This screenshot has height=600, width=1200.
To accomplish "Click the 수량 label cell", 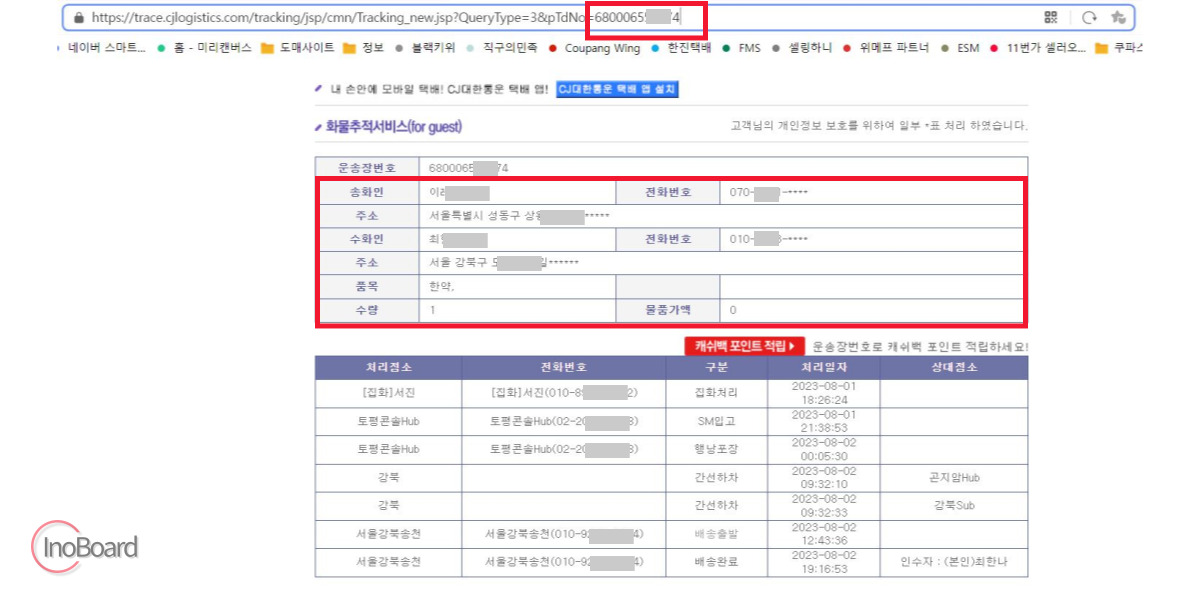I will (367, 310).
